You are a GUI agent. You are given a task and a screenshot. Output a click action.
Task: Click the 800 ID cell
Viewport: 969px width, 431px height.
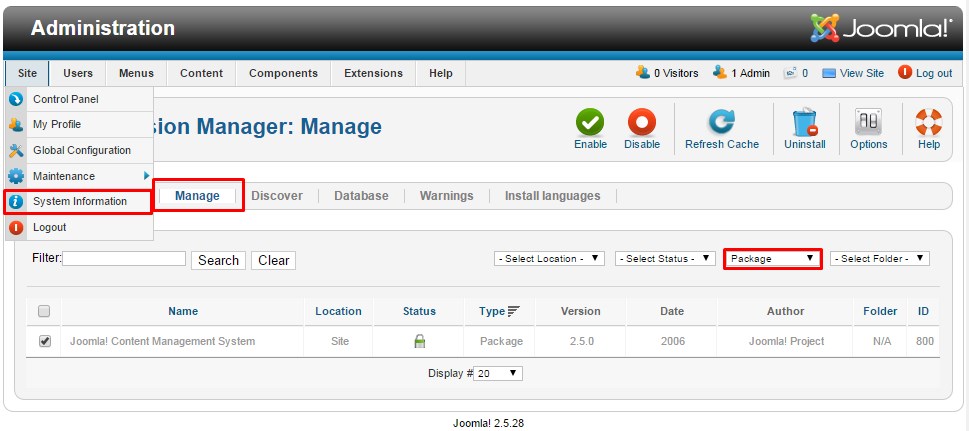(925, 341)
